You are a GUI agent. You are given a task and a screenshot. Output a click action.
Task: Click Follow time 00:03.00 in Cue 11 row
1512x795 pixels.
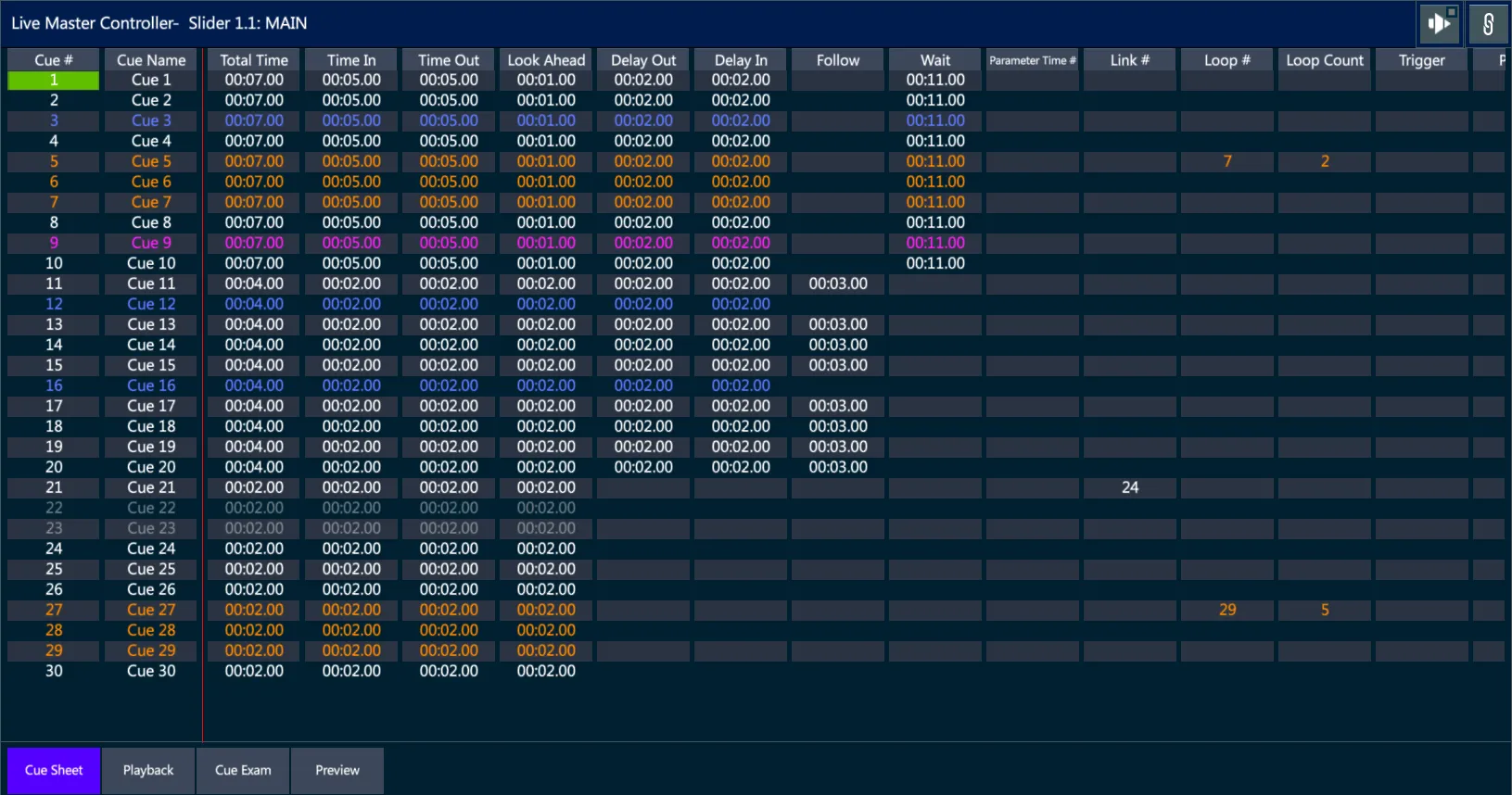click(838, 284)
